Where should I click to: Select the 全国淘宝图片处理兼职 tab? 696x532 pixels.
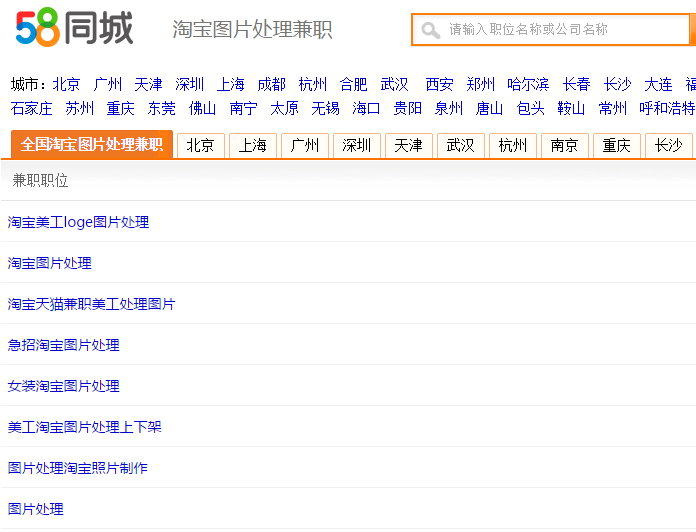click(x=92, y=144)
